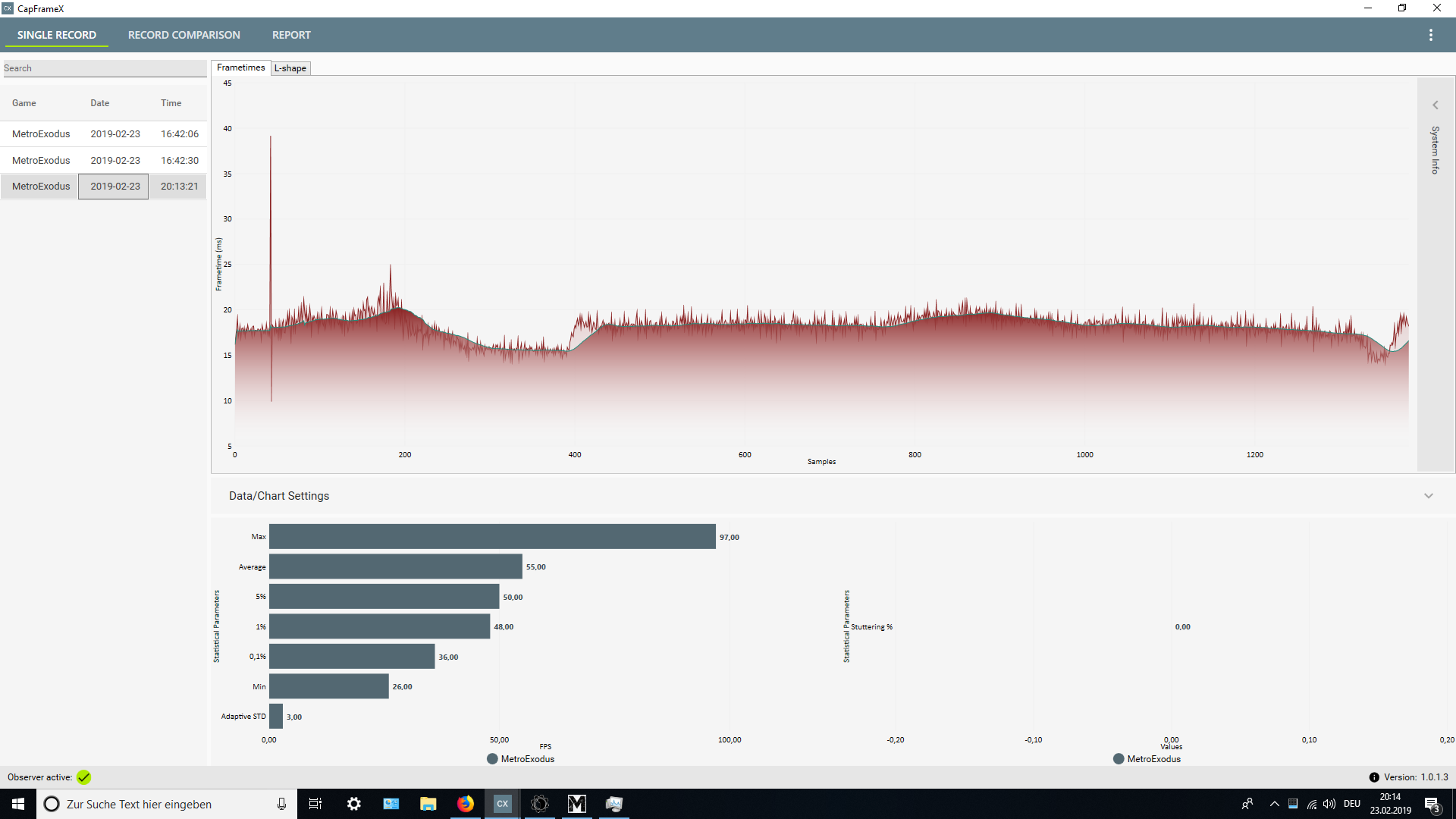Viewport: 1456px width, 819px height.
Task: Launch Firefox from the taskbar
Action: 465,804
